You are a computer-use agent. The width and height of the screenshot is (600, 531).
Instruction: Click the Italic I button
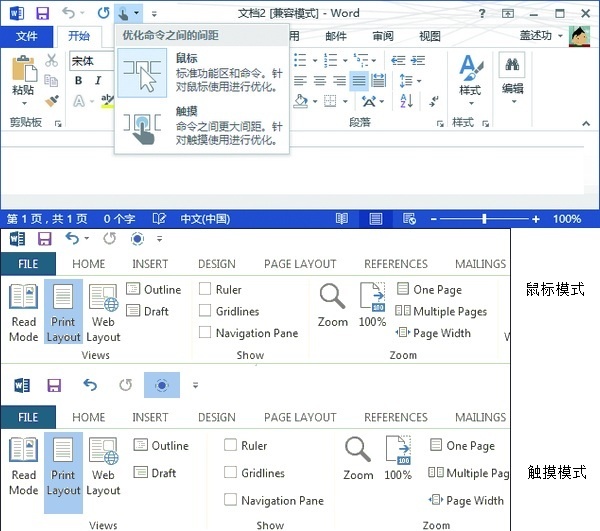[x=98, y=80]
